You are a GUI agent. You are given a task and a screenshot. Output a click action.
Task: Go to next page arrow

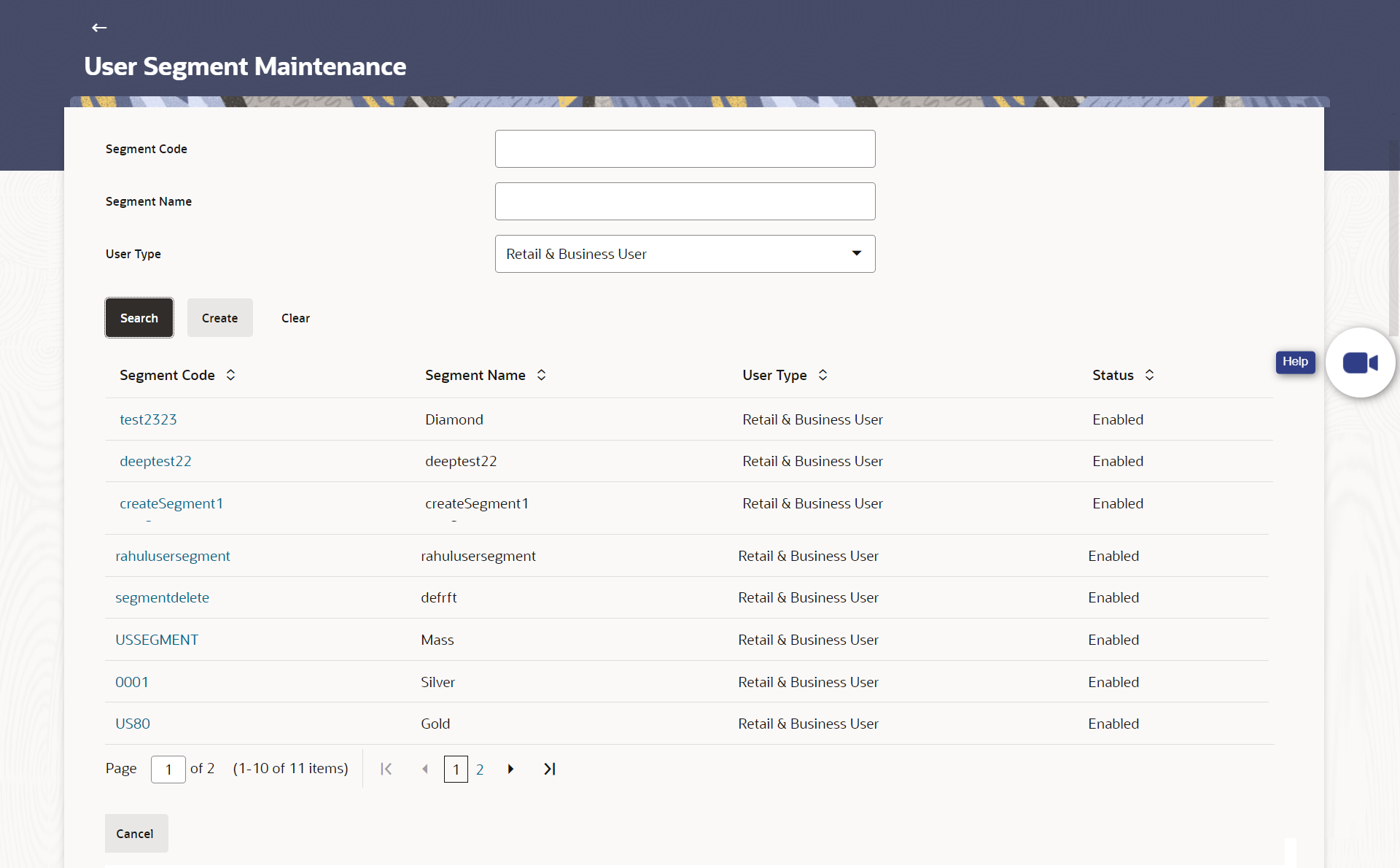click(510, 769)
